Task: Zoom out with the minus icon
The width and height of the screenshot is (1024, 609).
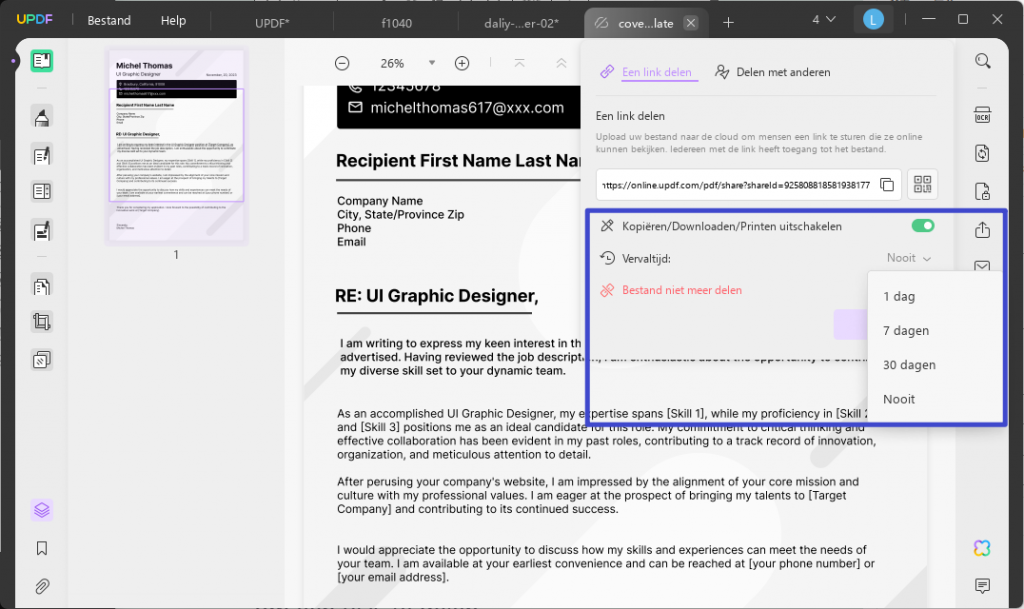Action: [342, 63]
